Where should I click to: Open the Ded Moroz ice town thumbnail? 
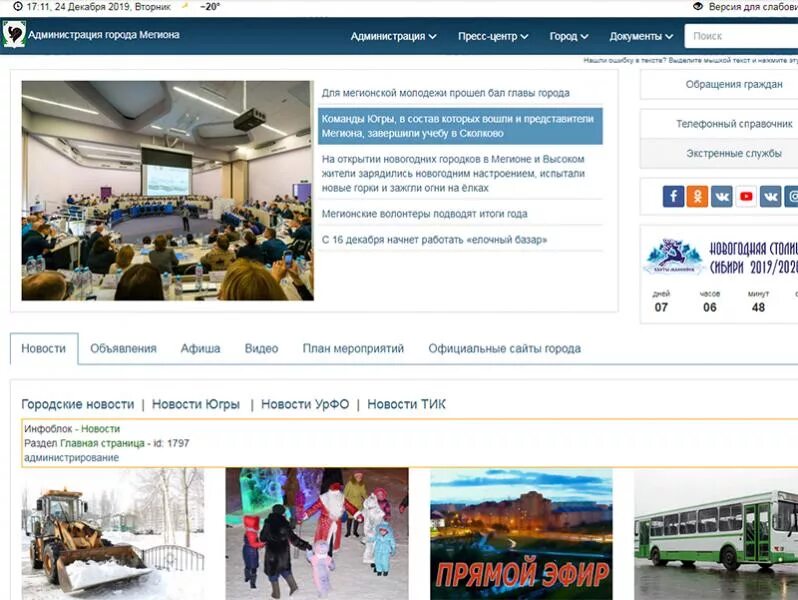(317, 534)
